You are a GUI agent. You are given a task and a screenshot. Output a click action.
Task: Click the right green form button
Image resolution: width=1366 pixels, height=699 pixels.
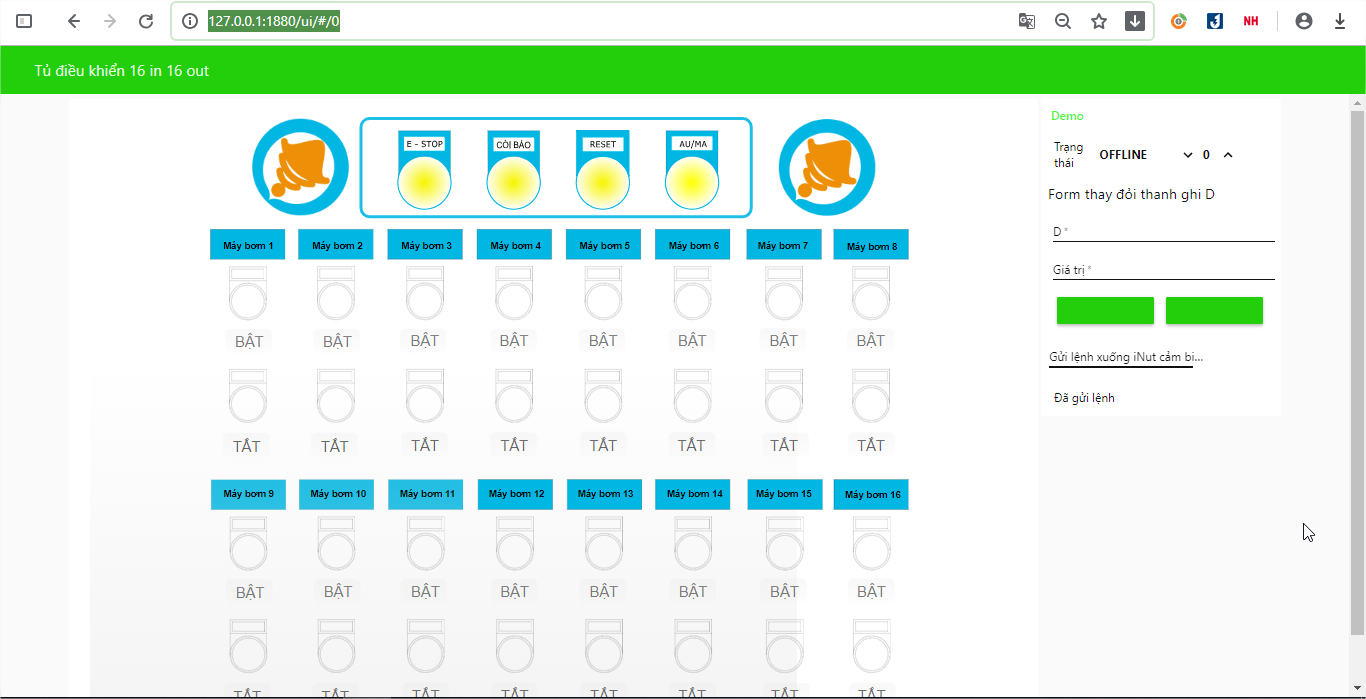point(1214,310)
